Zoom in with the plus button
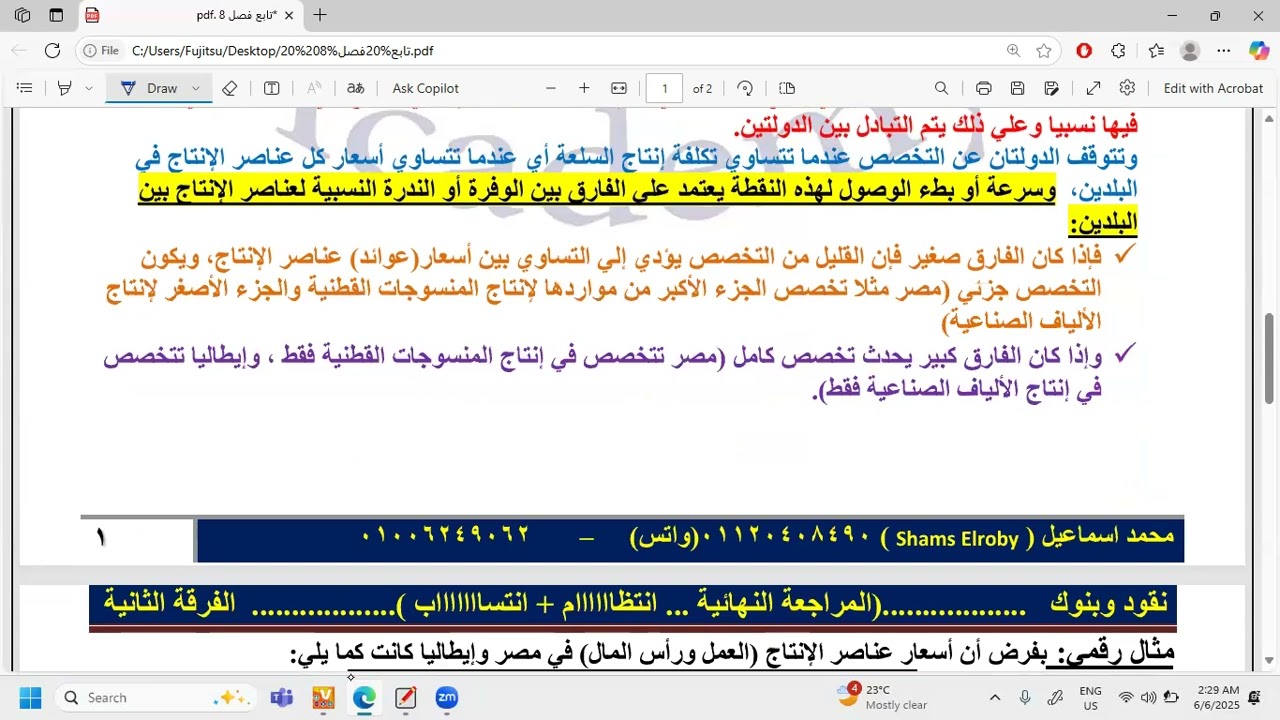1280x720 pixels. (584, 88)
